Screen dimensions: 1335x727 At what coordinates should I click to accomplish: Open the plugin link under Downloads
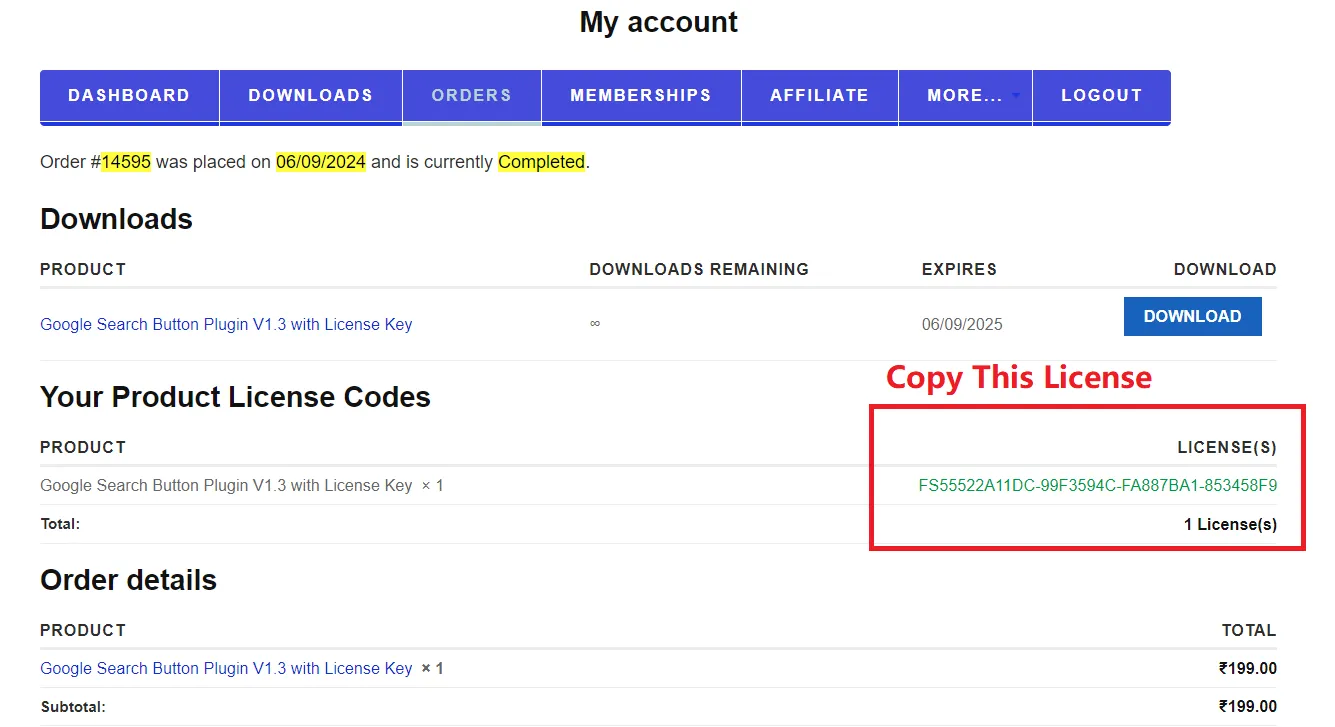tap(226, 324)
